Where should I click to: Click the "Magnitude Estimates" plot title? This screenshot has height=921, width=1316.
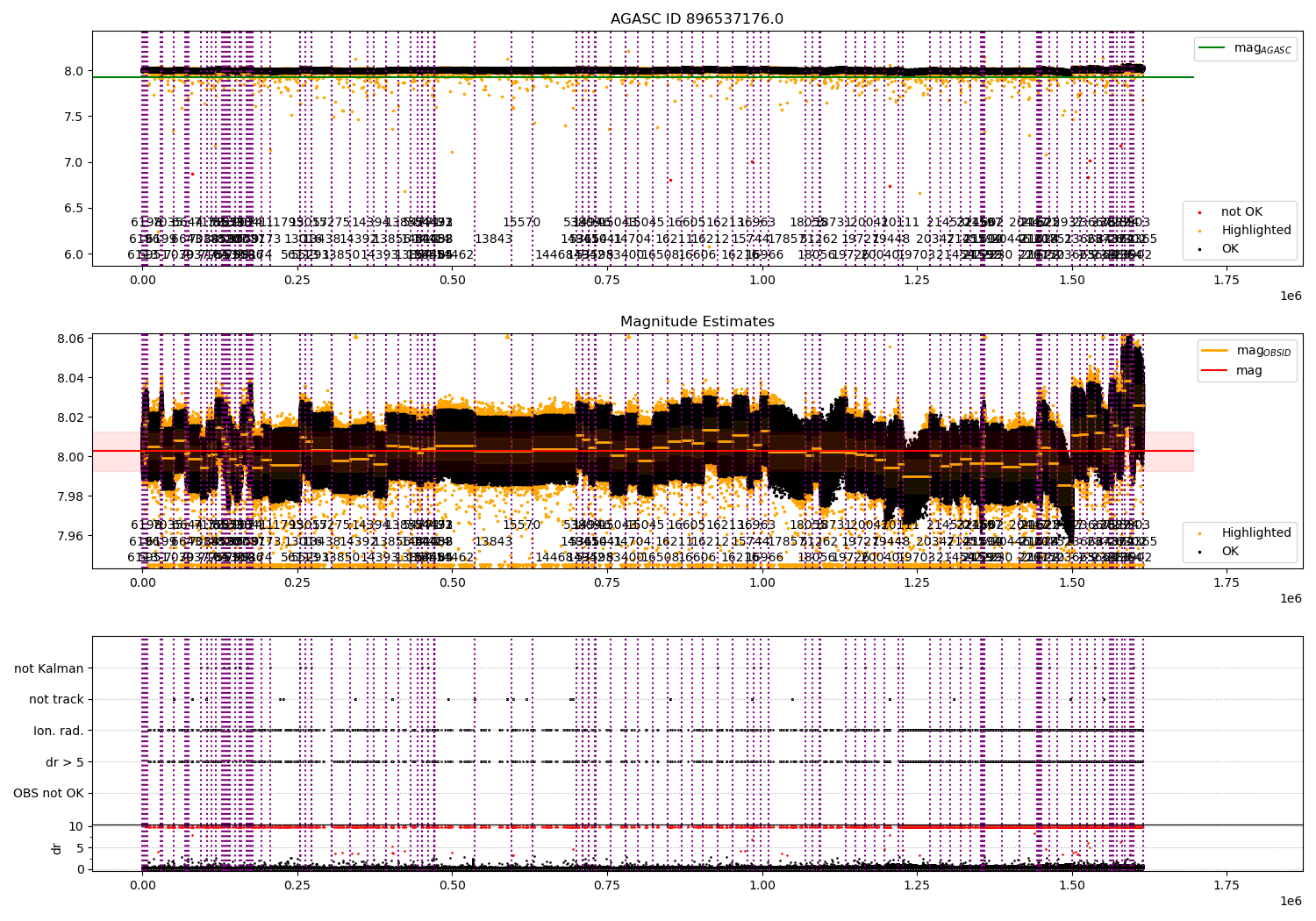coord(697,322)
